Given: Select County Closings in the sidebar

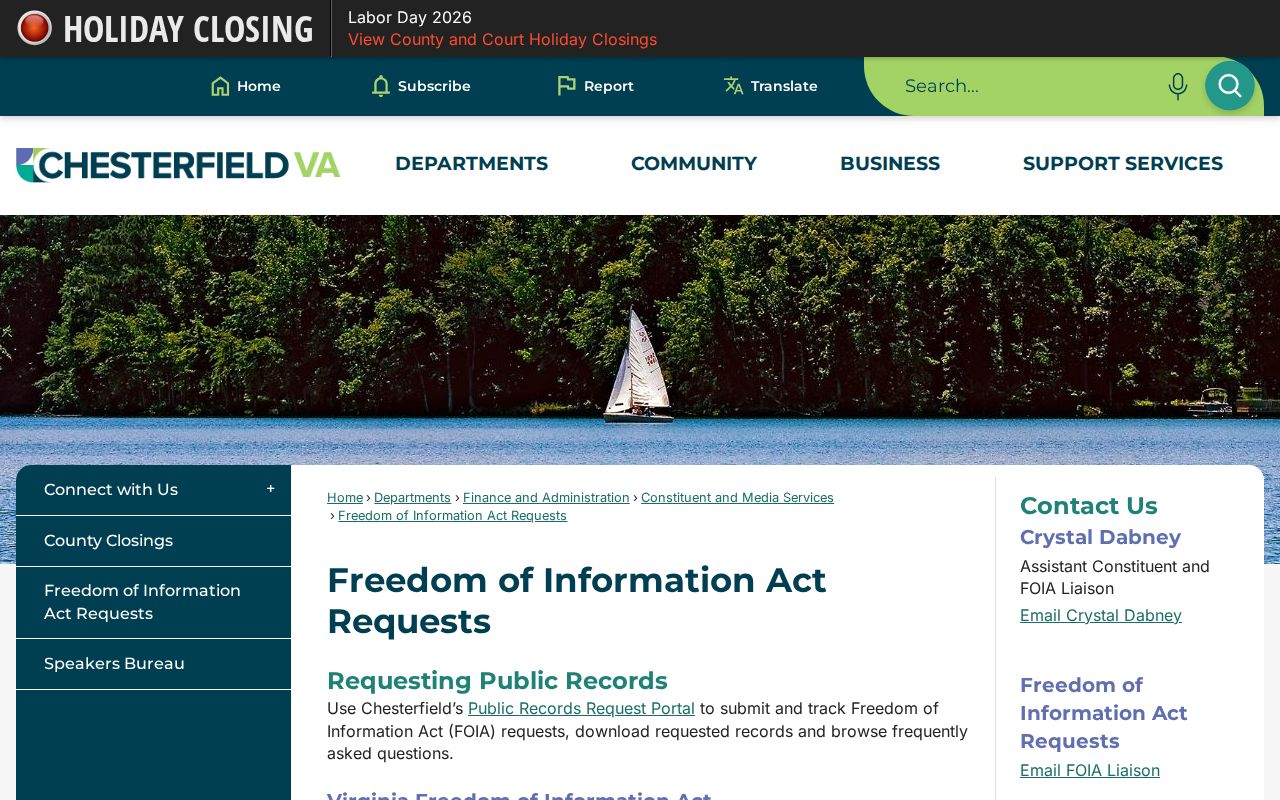Looking at the screenshot, I should click(153, 541).
